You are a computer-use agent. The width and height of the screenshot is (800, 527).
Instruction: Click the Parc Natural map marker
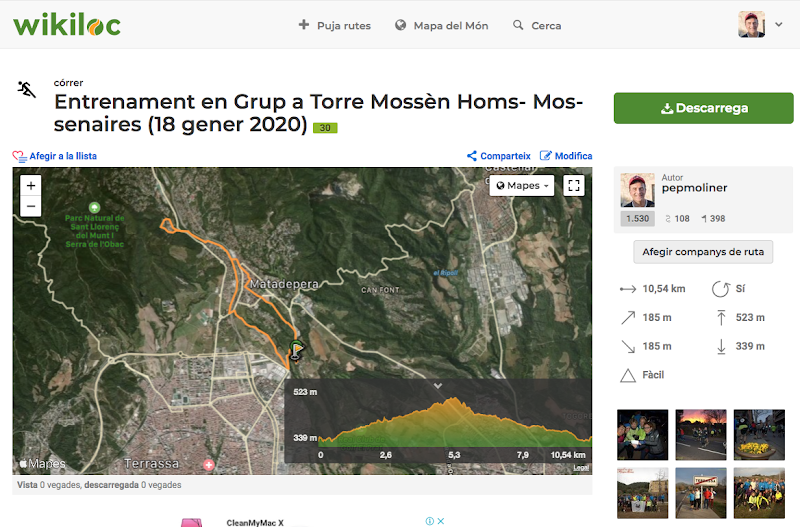tap(94, 207)
